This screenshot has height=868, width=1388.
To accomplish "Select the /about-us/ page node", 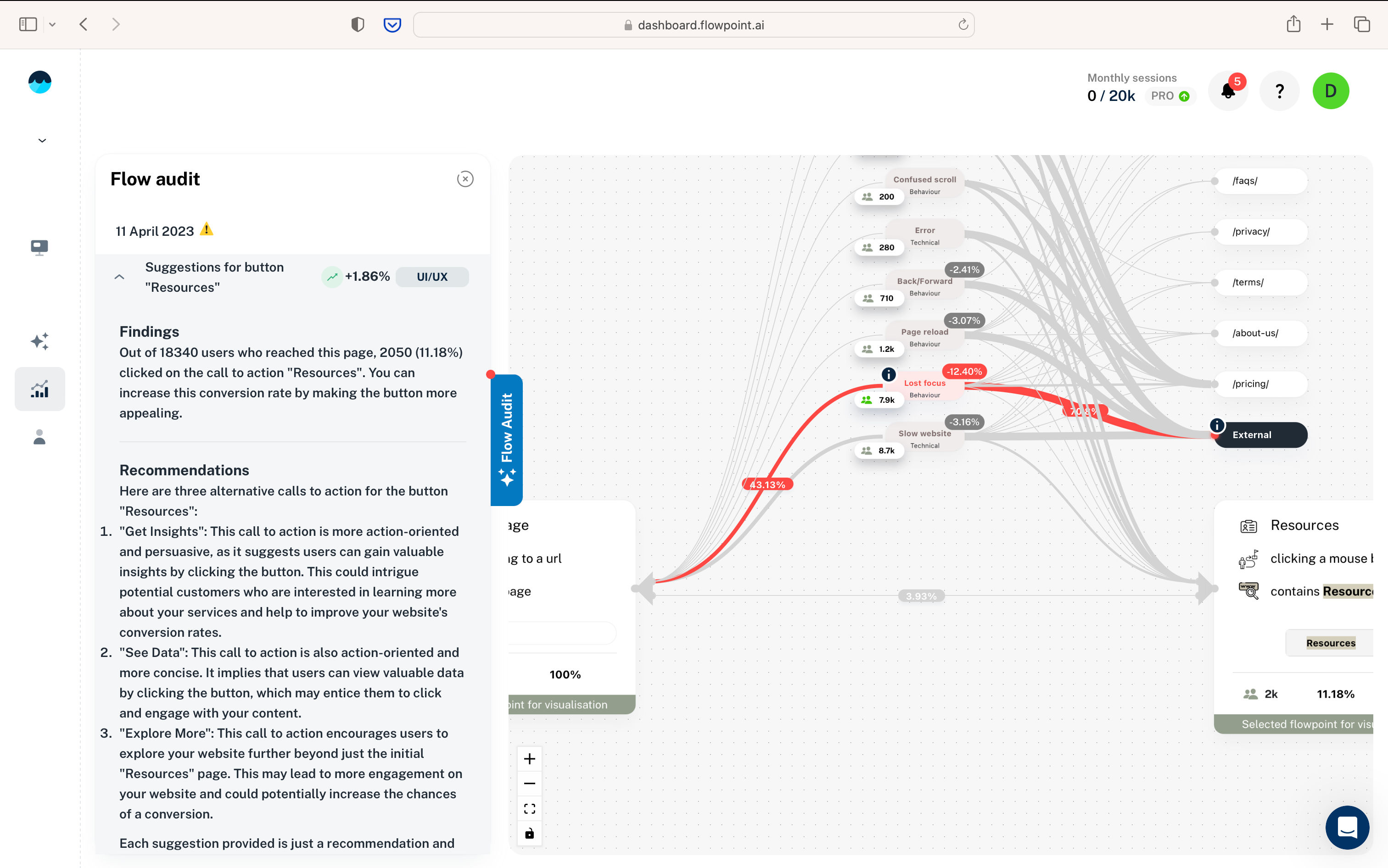I will pos(1260,333).
